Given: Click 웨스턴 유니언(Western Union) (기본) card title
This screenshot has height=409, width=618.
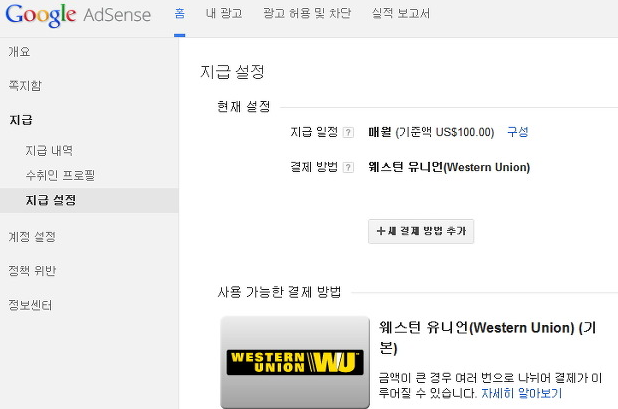Looking at the screenshot, I should point(487,338).
